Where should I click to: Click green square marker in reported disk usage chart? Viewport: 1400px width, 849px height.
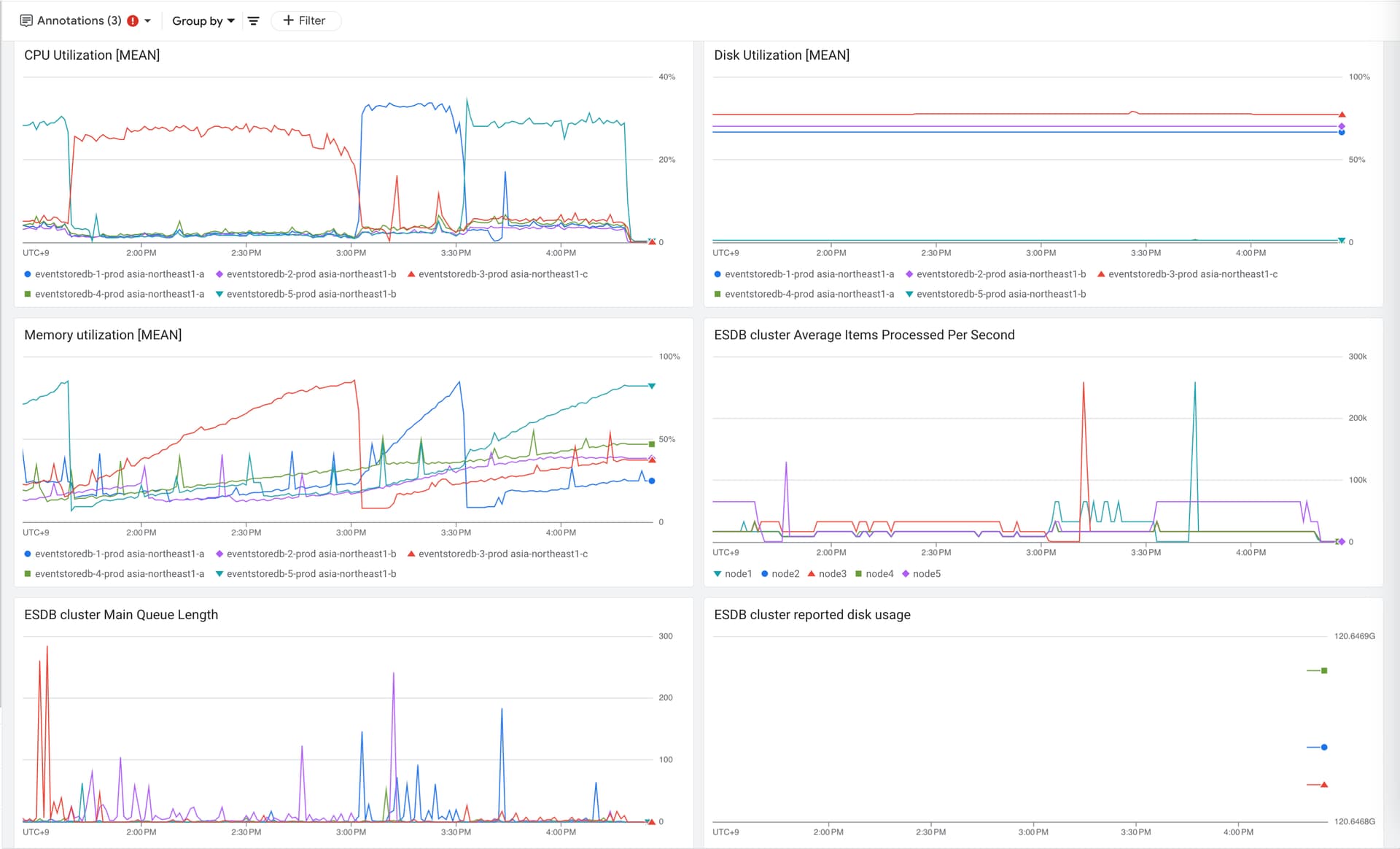[1324, 670]
